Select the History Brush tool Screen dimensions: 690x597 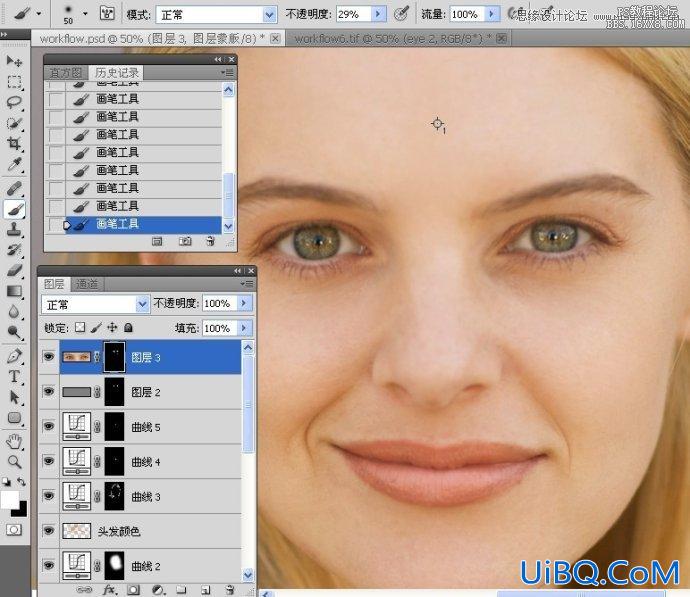click(14, 250)
